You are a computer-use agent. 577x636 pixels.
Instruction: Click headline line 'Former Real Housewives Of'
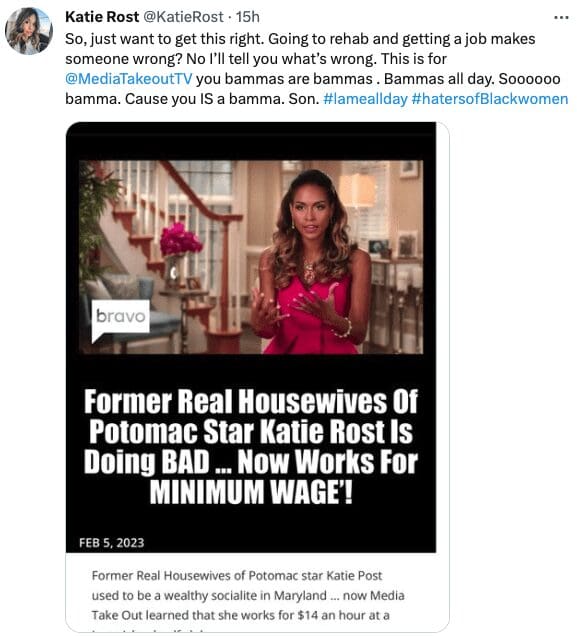(x=251, y=402)
